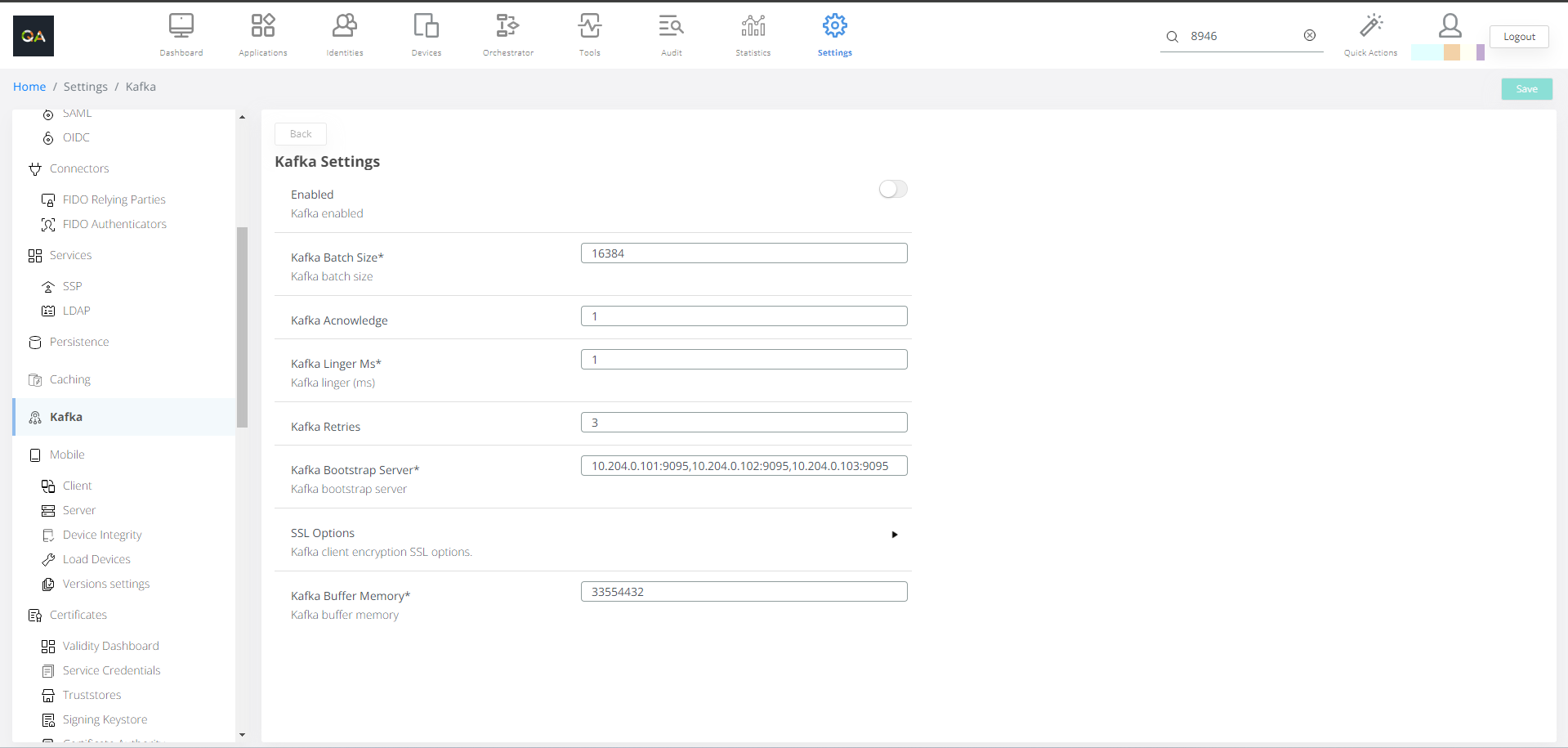The width and height of the screenshot is (1568, 748).
Task: Follow the Home breadcrumb link
Action: pyautogui.click(x=29, y=87)
